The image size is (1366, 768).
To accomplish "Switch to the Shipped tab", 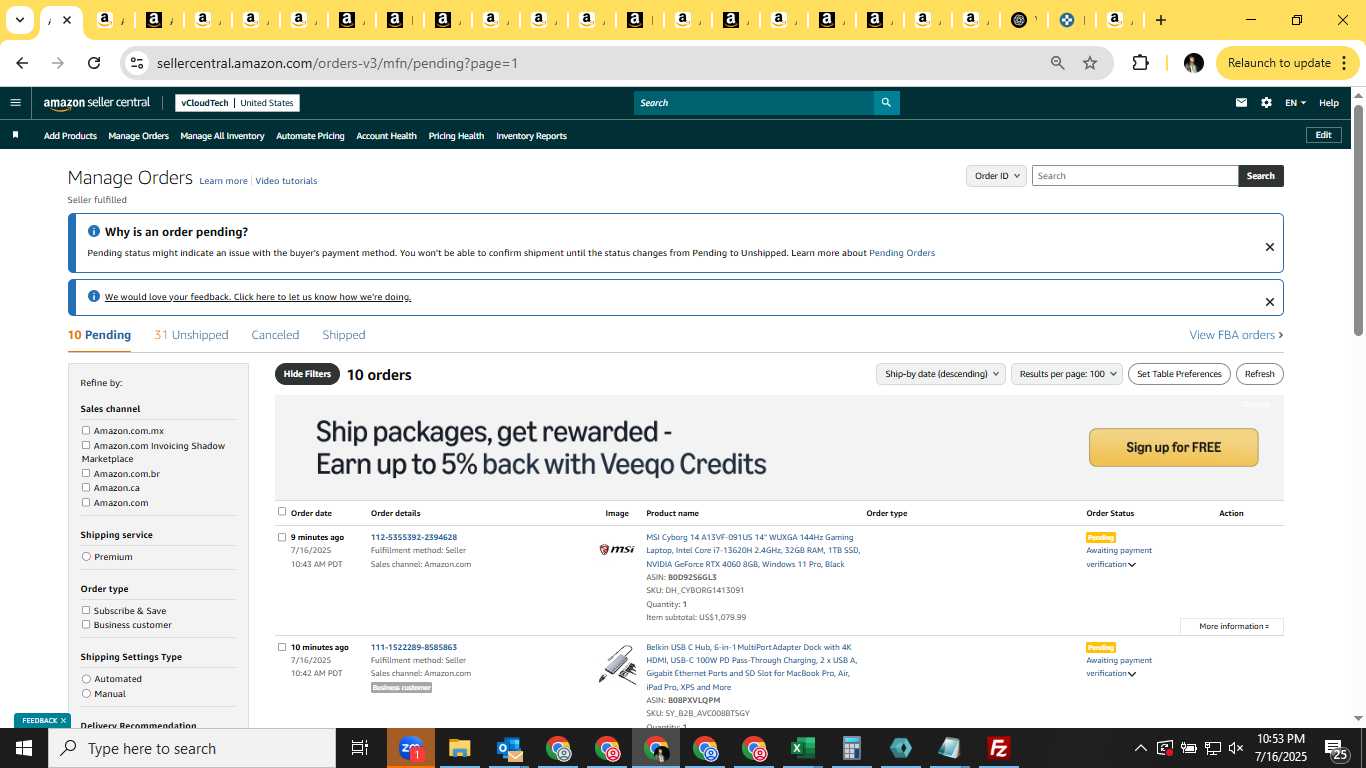I will point(344,335).
